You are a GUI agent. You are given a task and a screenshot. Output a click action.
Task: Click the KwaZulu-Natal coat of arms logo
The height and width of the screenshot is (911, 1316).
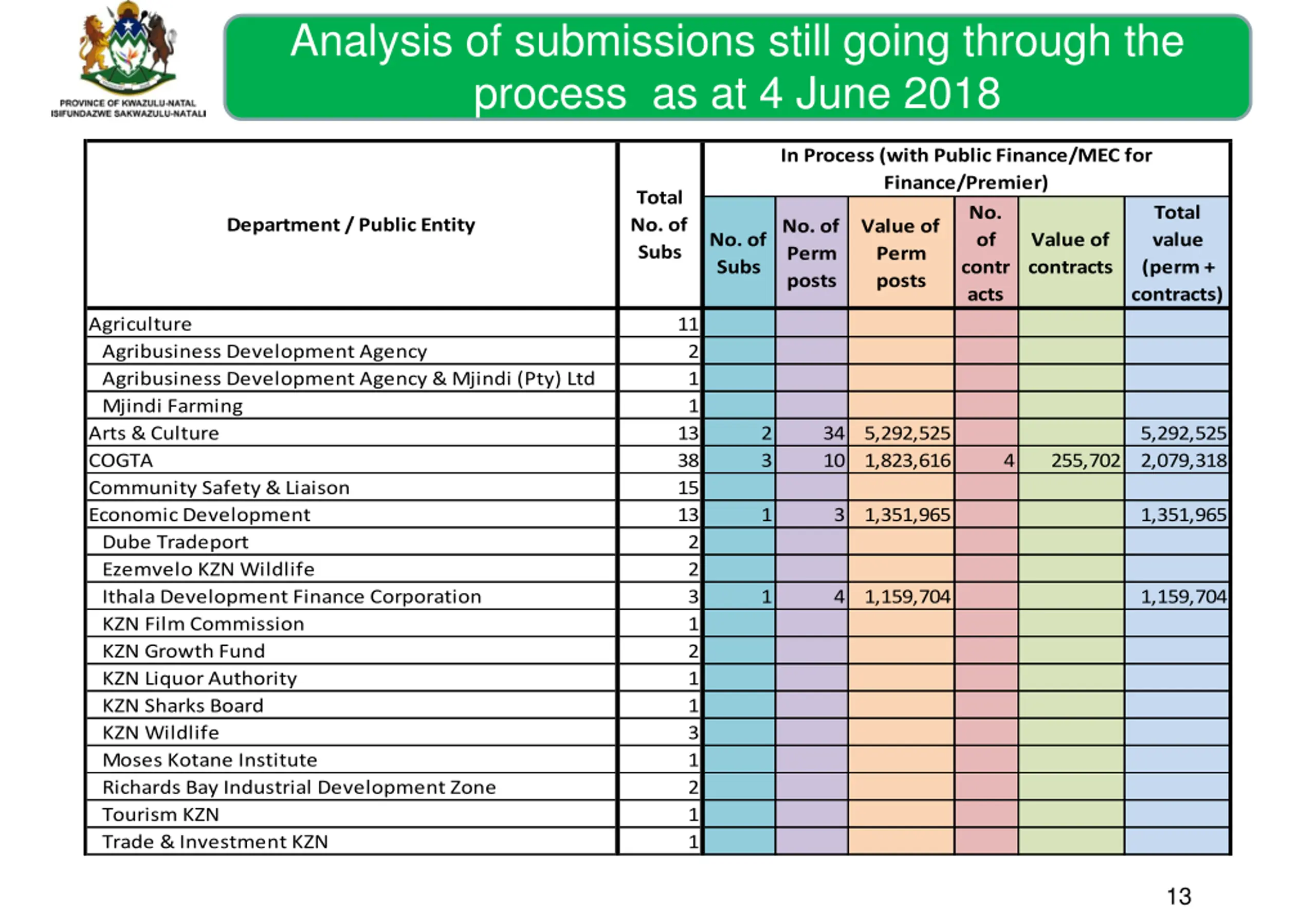tap(128, 59)
